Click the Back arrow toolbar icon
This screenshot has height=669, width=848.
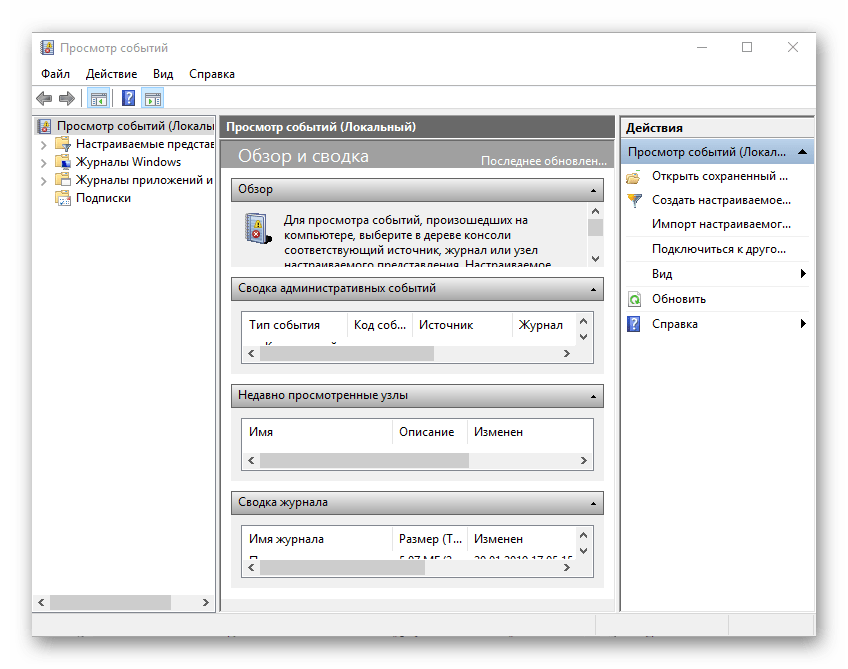click(44, 98)
